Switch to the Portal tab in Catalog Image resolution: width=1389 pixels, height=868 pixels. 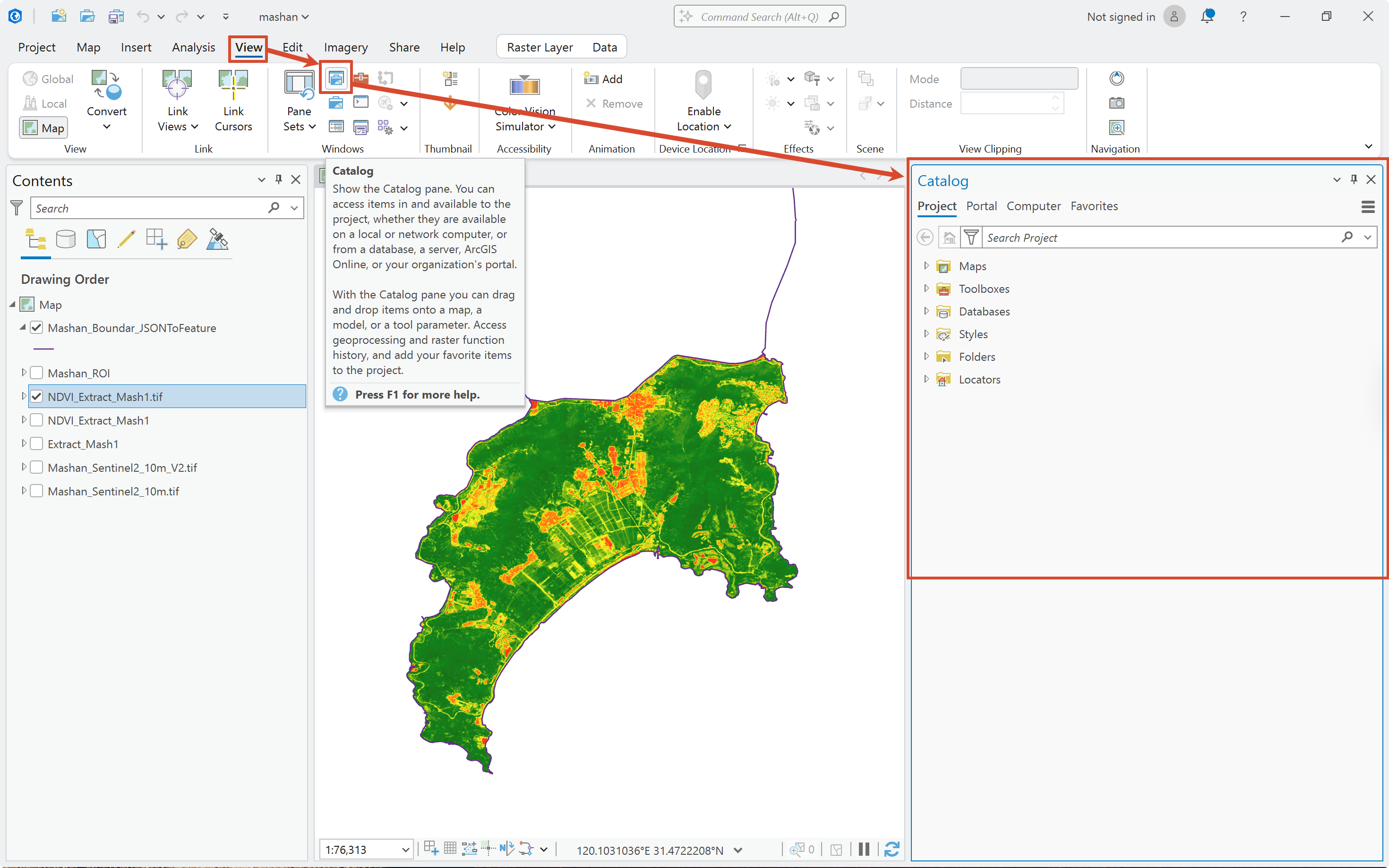(981, 206)
